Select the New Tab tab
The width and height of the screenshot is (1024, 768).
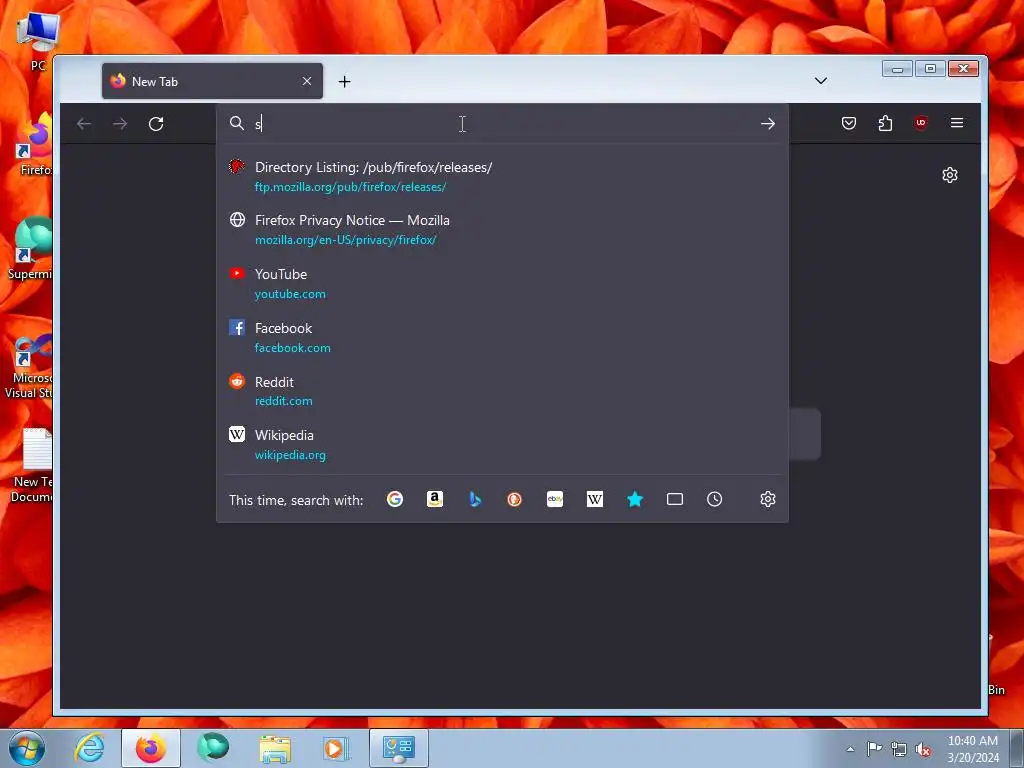coord(212,81)
